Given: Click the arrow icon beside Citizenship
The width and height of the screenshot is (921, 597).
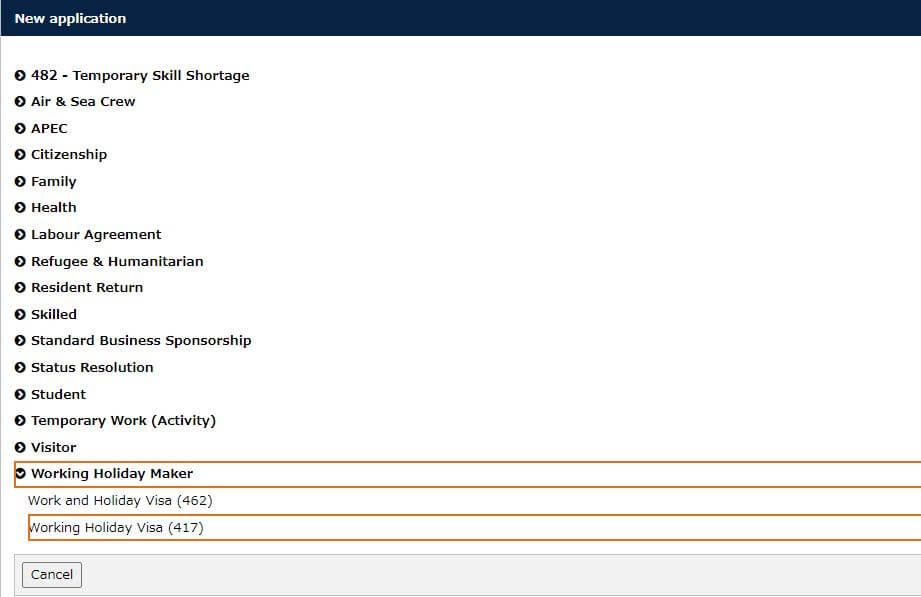Looking at the screenshot, I should click(20, 155).
